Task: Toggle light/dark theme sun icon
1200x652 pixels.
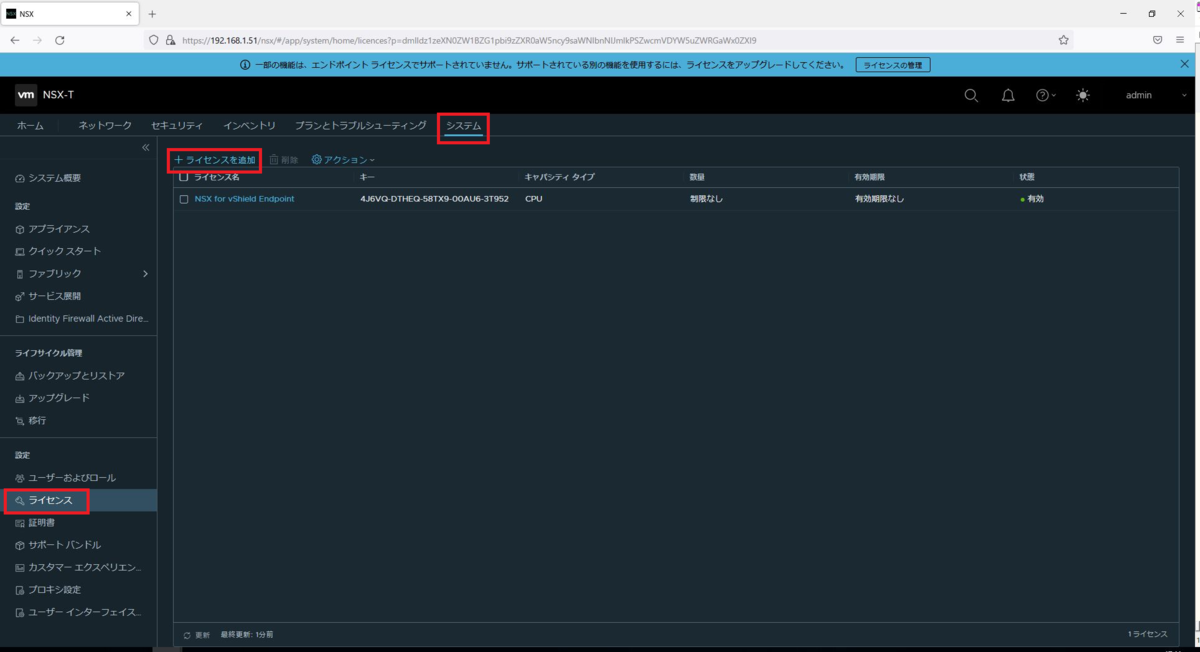Action: pyautogui.click(x=1083, y=95)
